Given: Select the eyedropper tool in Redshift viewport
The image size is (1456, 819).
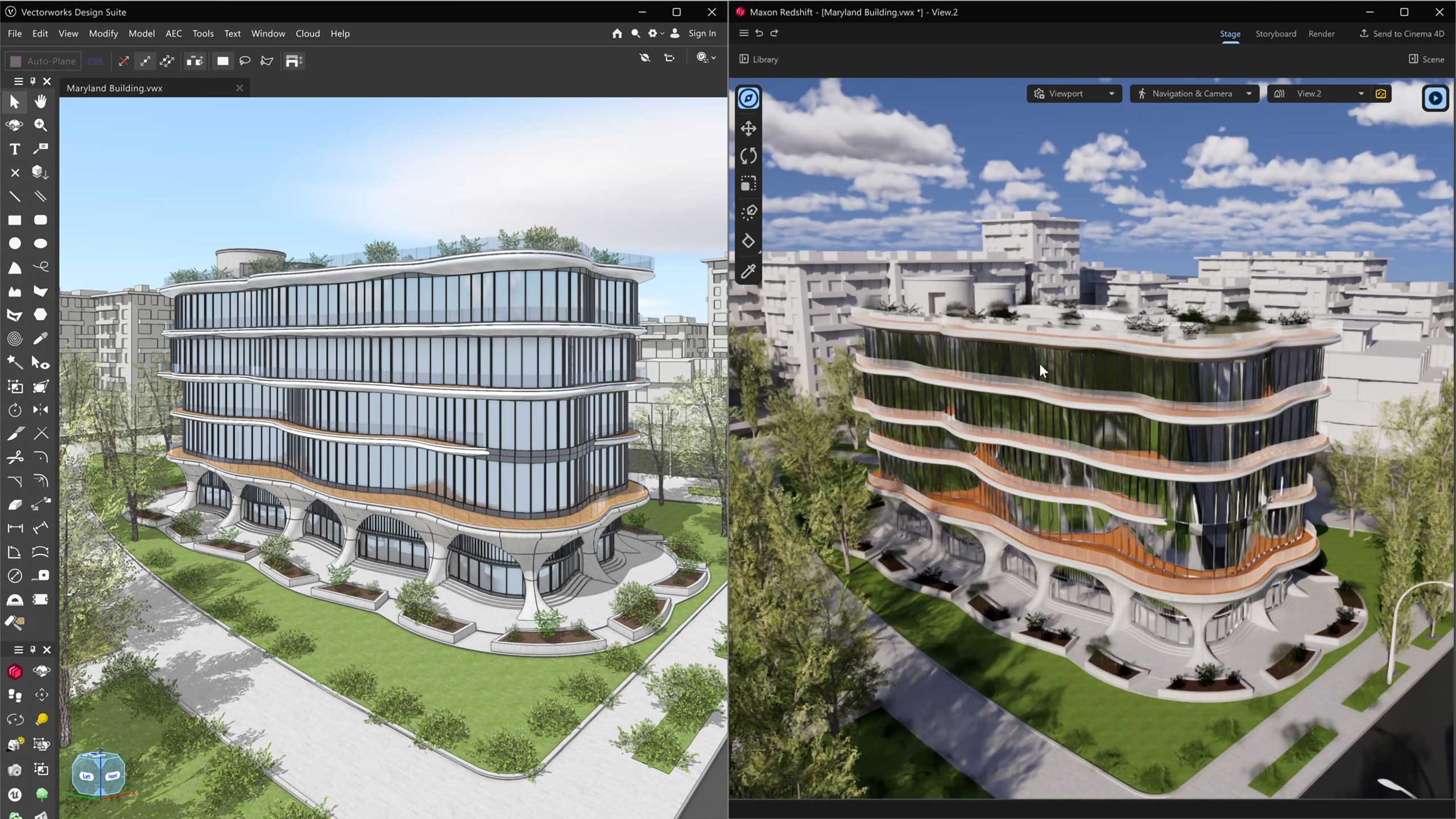Looking at the screenshot, I should [748, 271].
